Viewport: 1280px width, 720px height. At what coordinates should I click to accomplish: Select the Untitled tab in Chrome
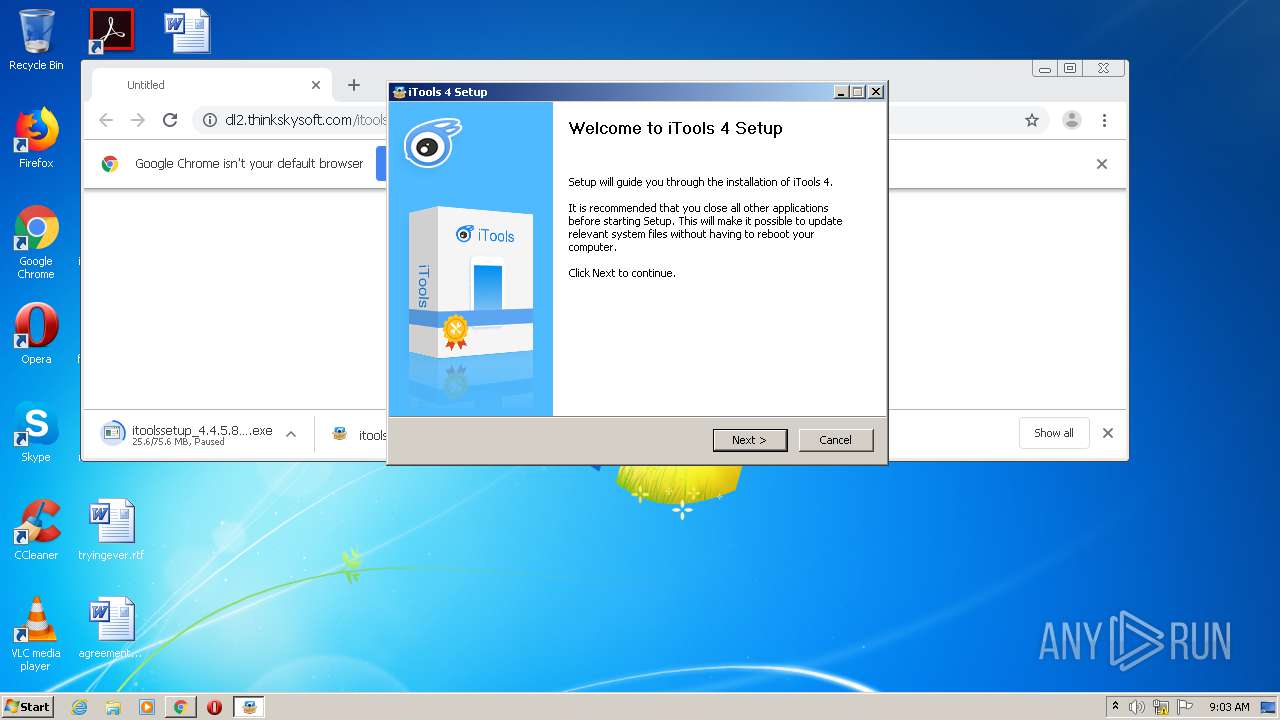pyautogui.click(x=212, y=85)
